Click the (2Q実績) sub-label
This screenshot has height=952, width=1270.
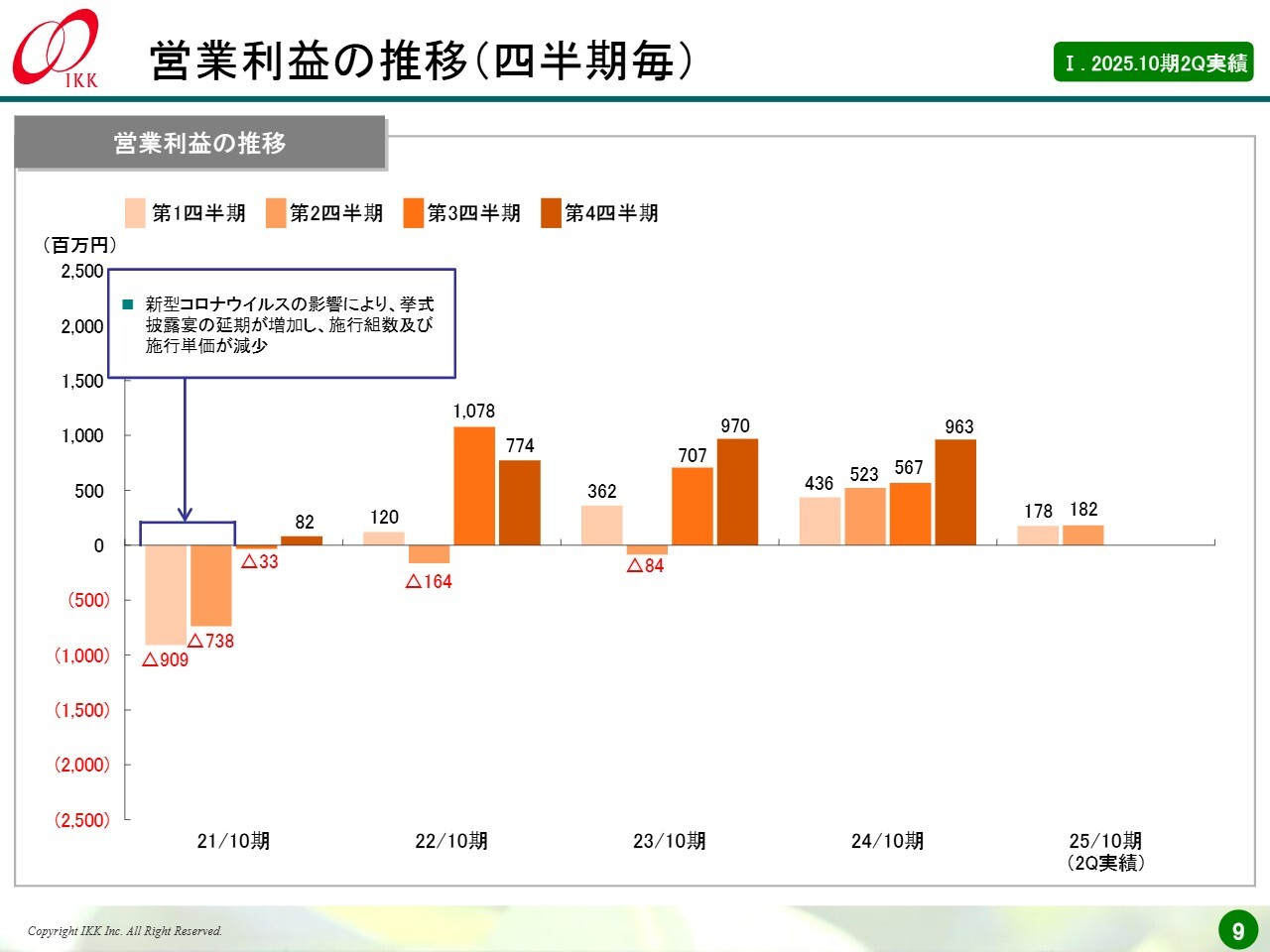tap(1105, 863)
